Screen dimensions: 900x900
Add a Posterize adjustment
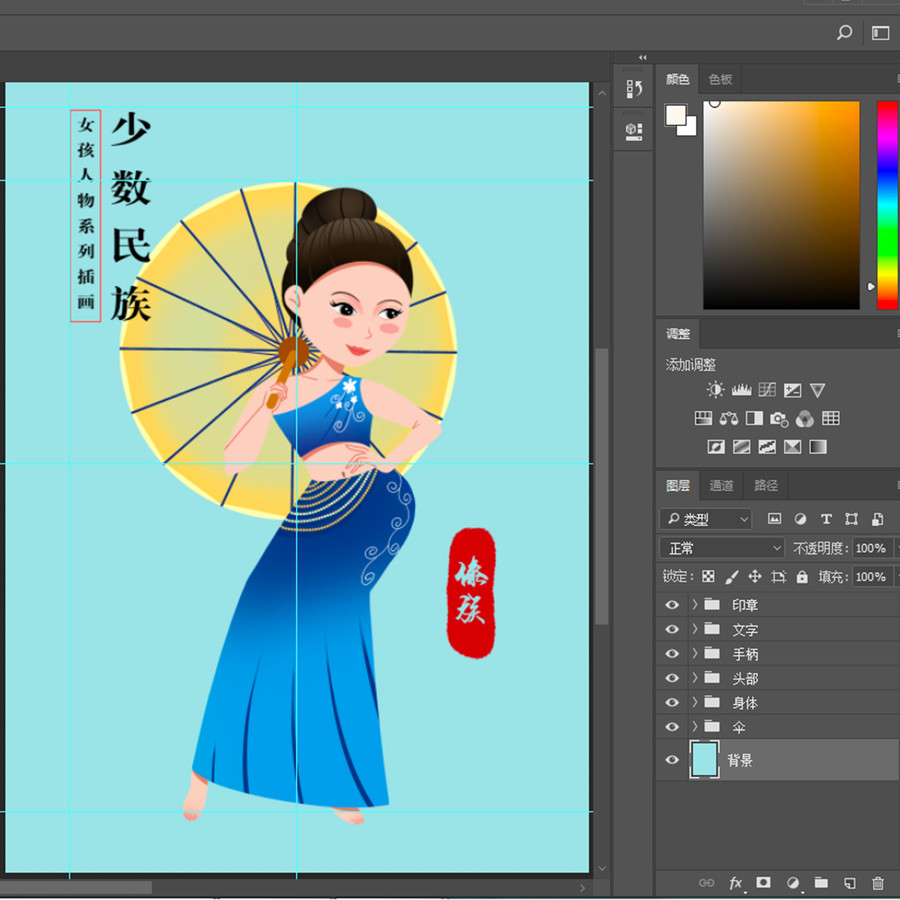click(x=742, y=447)
